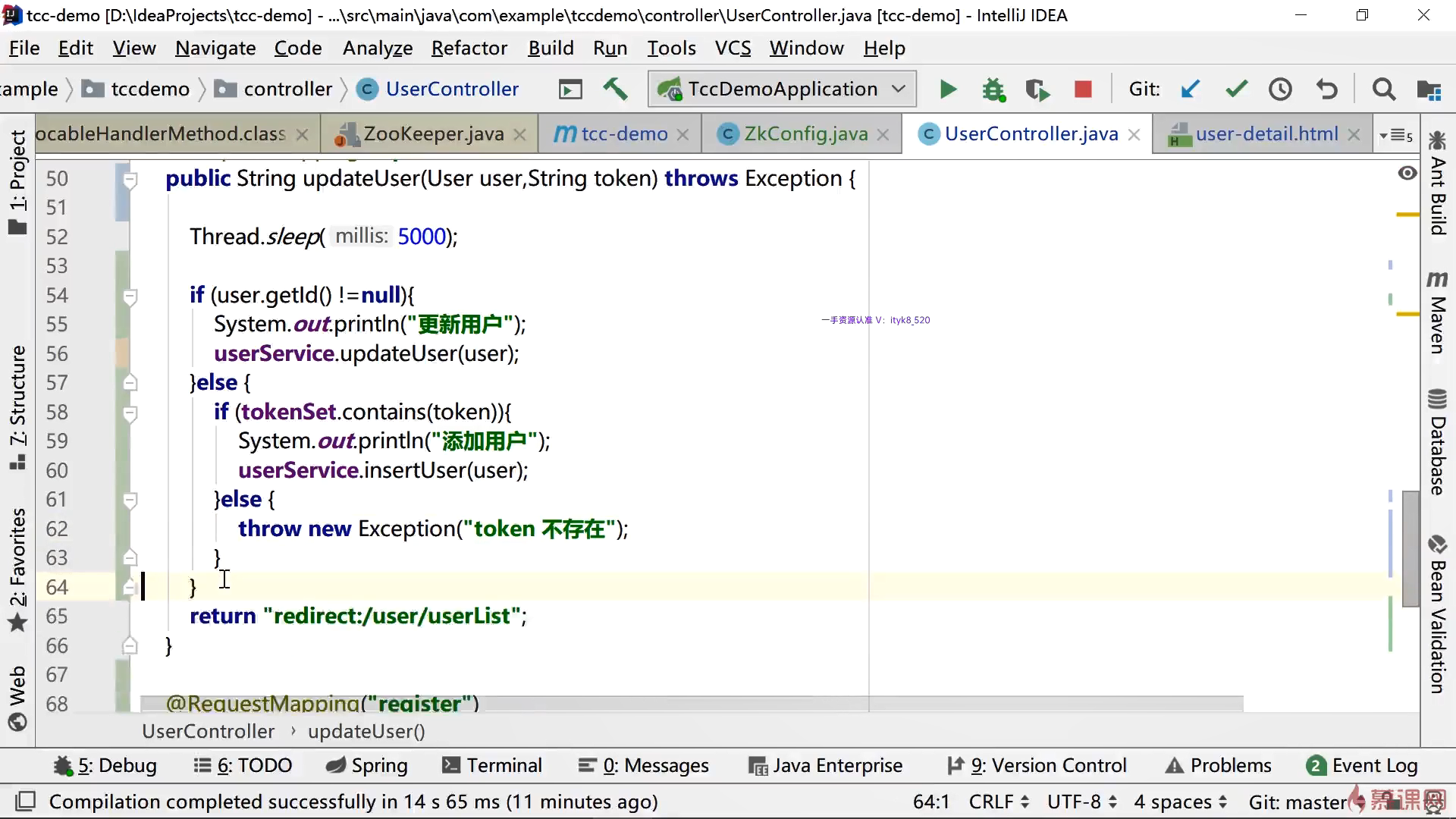The image size is (1456, 819).
Task: Run with Coverage icon
Action: pyautogui.click(x=1037, y=89)
